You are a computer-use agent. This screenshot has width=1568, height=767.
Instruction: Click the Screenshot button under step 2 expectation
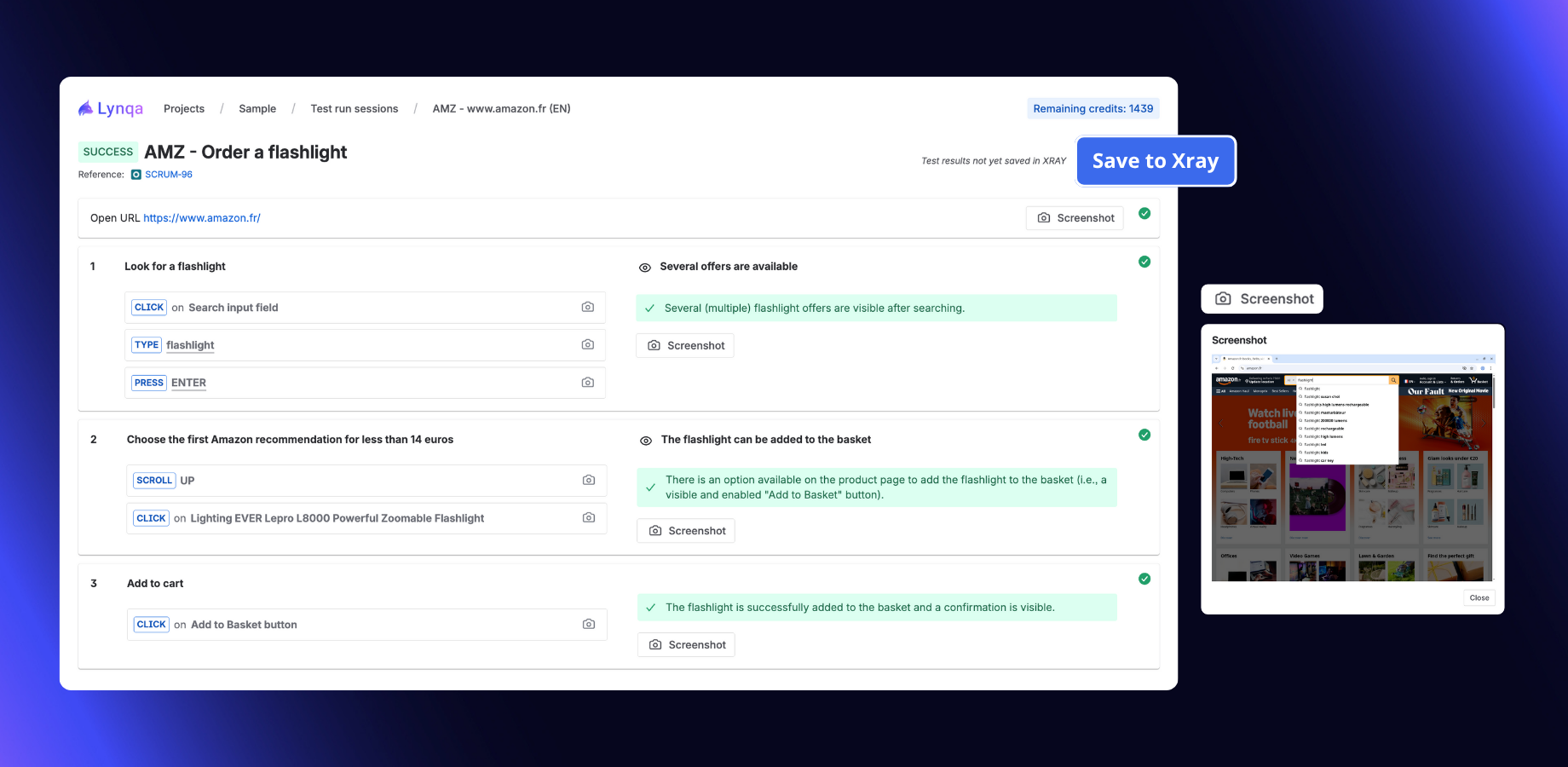click(x=685, y=530)
